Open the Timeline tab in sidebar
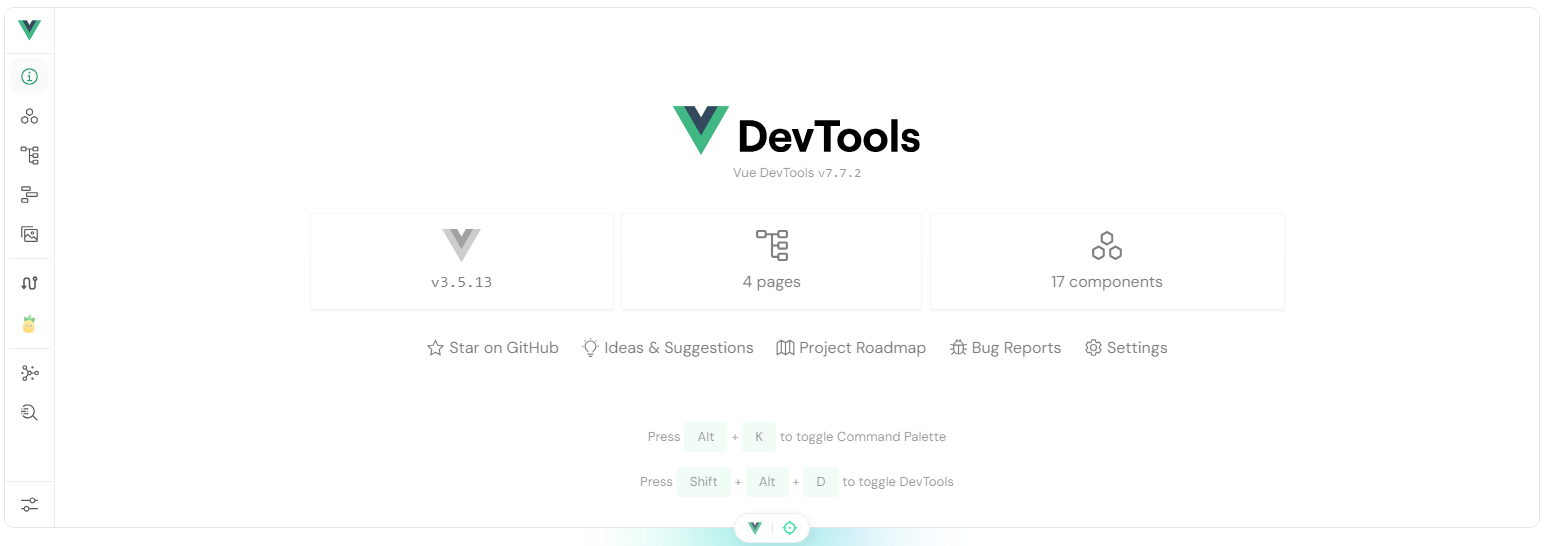 30,194
